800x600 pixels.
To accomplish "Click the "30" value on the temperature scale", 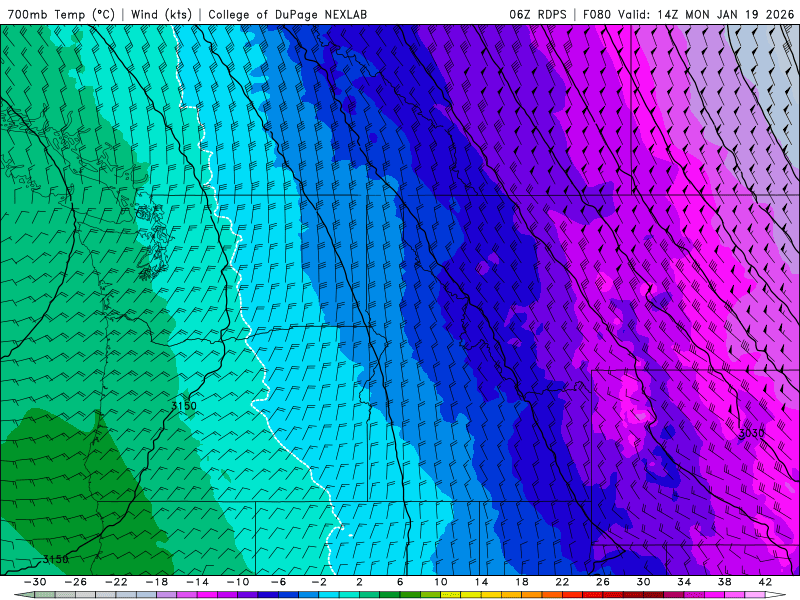I will click(x=643, y=582).
